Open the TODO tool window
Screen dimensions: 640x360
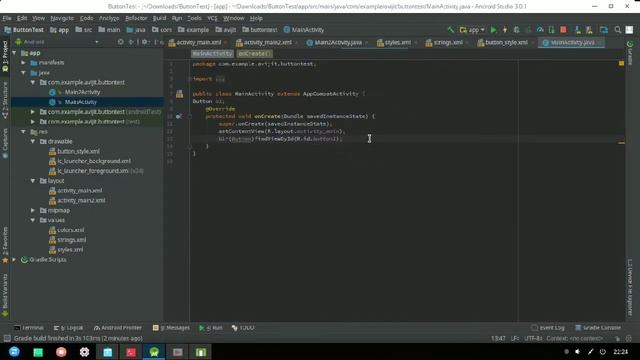click(x=243, y=328)
